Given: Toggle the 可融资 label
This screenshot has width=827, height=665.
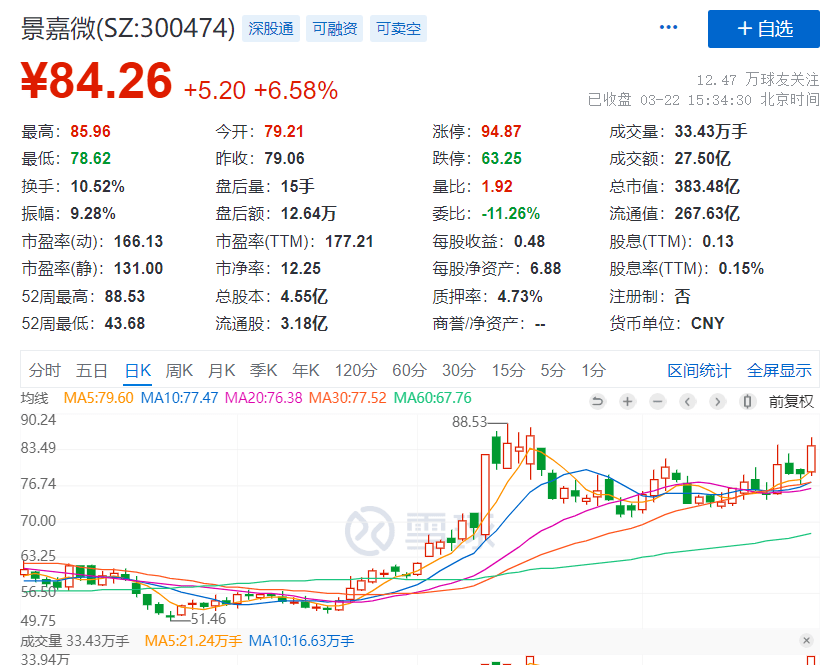Looking at the screenshot, I should coord(334,29).
